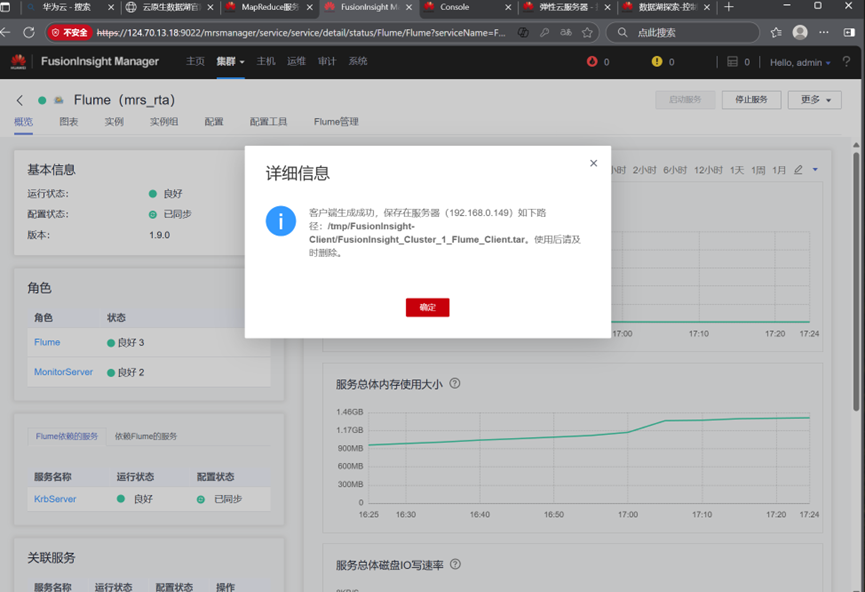Screen dimensions: 865x592
Task: Click the browser back arrow
Action: click(5, 33)
